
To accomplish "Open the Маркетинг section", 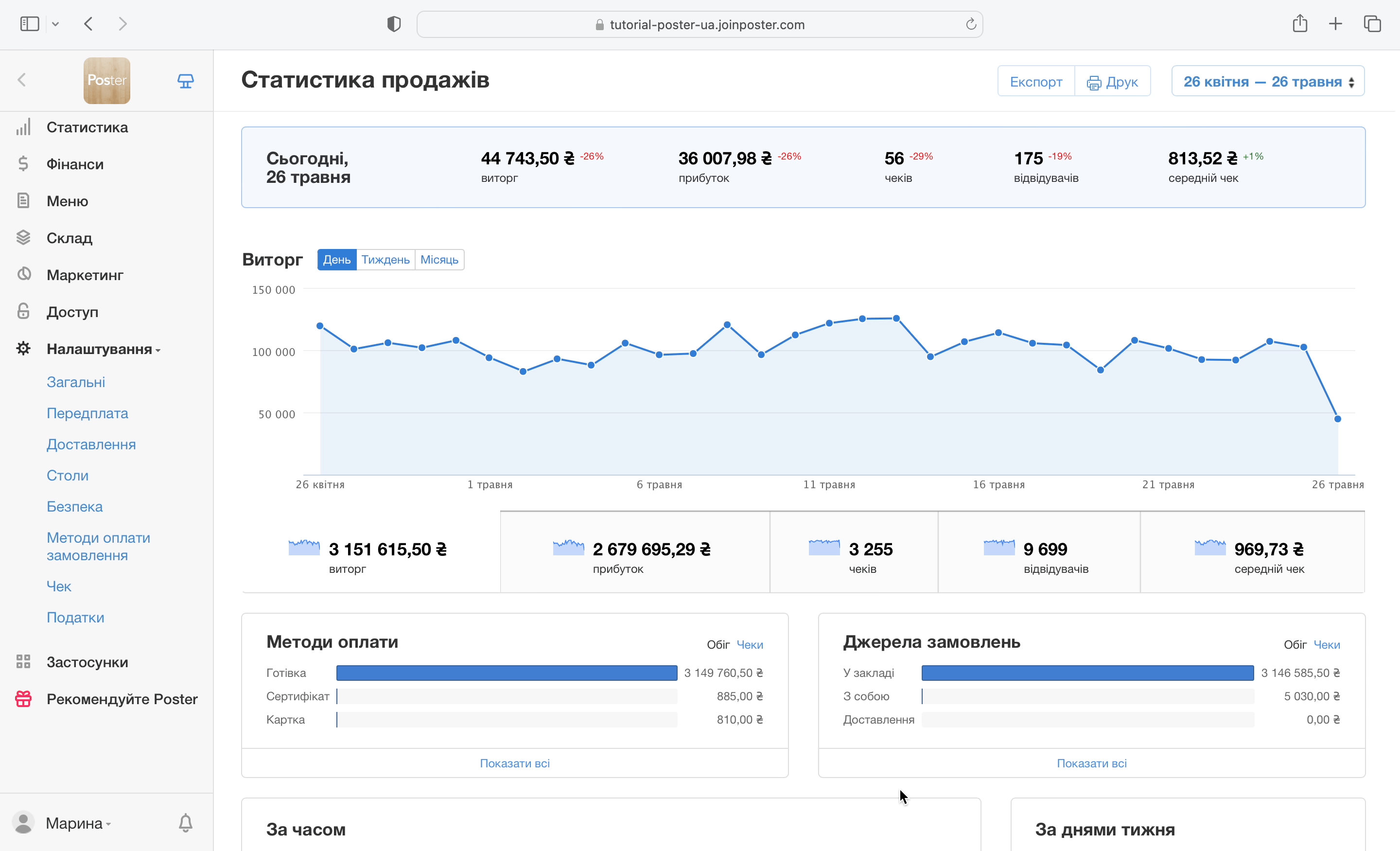I will pyautogui.click(x=85, y=275).
